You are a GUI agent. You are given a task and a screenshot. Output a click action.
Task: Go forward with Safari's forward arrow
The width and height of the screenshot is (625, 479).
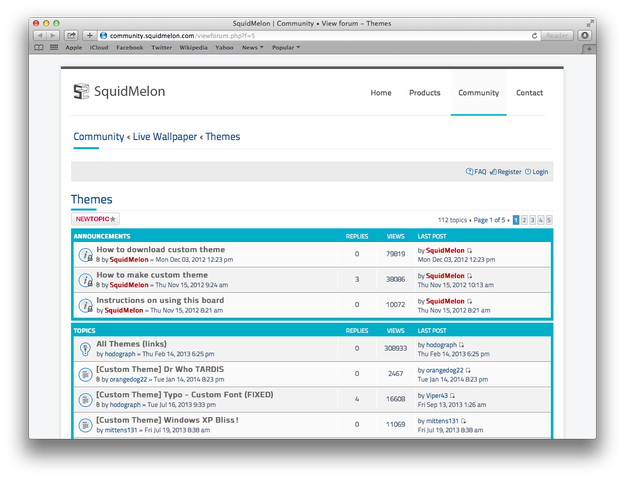tap(53, 35)
